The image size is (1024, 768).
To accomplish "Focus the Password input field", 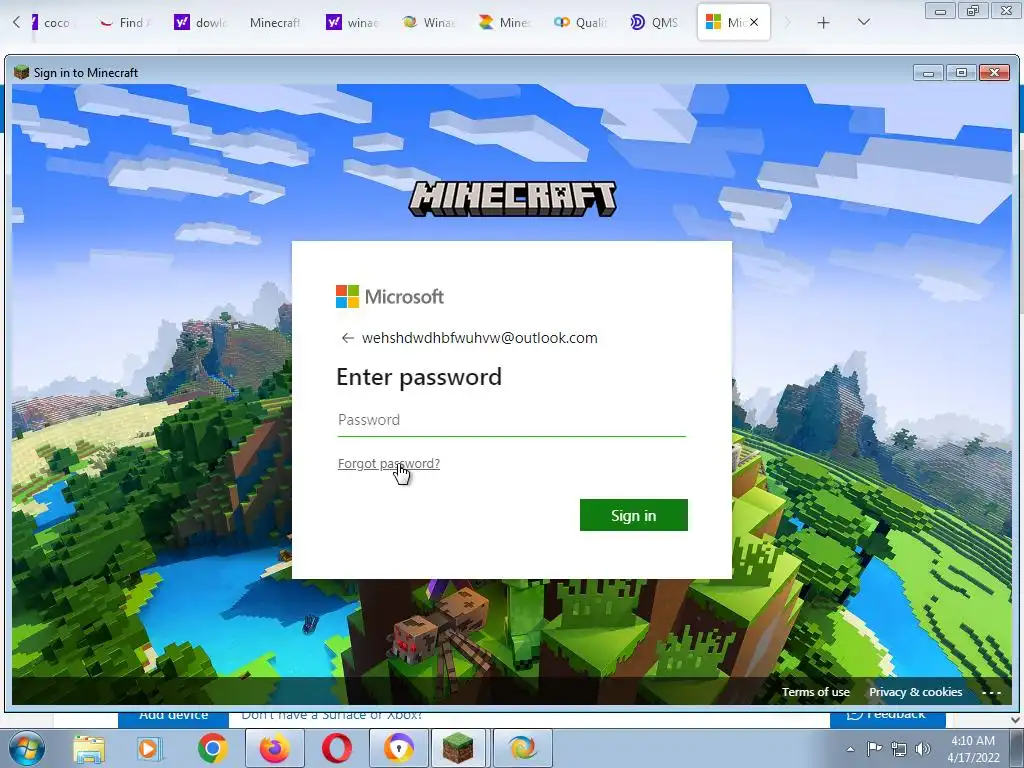I will pyautogui.click(x=511, y=420).
